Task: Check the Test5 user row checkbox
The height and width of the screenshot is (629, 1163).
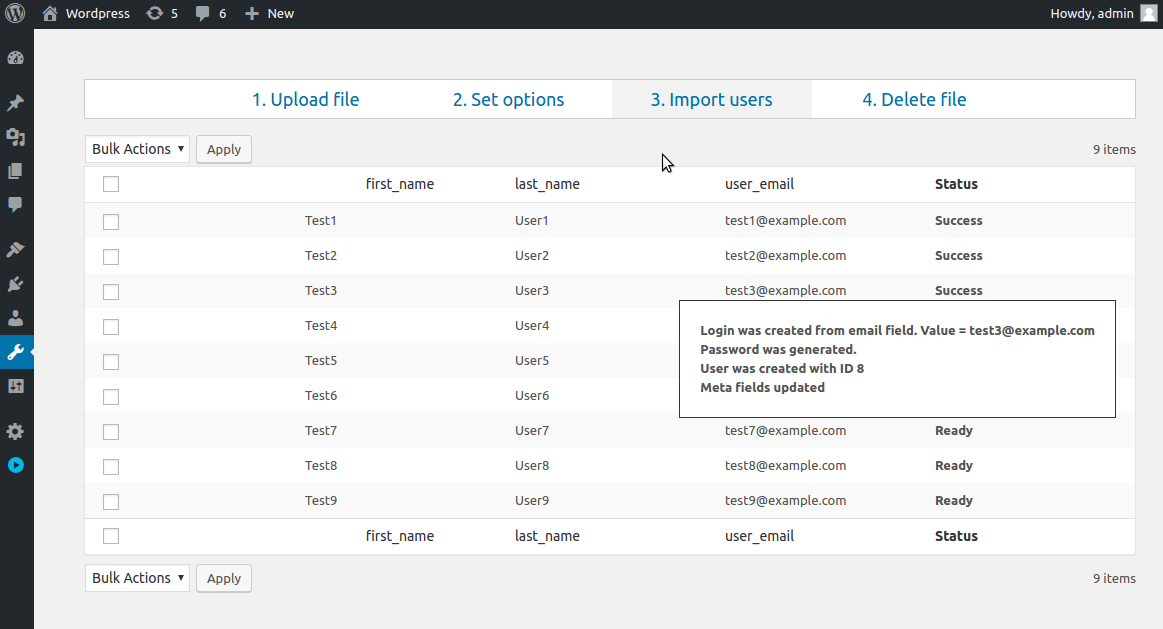Action: [x=111, y=361]
